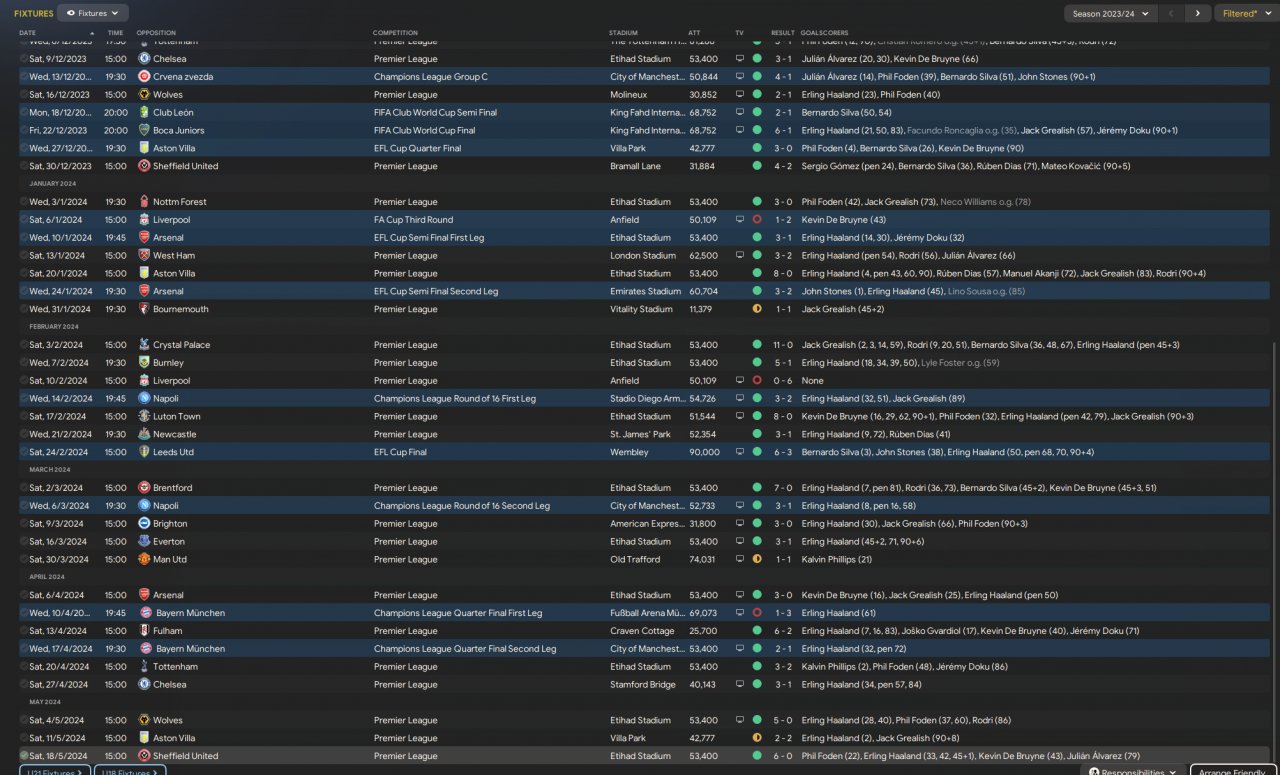
Task: Click the Nottm Forest club badge
Action: pyautogui.click(x=144, y=202)
